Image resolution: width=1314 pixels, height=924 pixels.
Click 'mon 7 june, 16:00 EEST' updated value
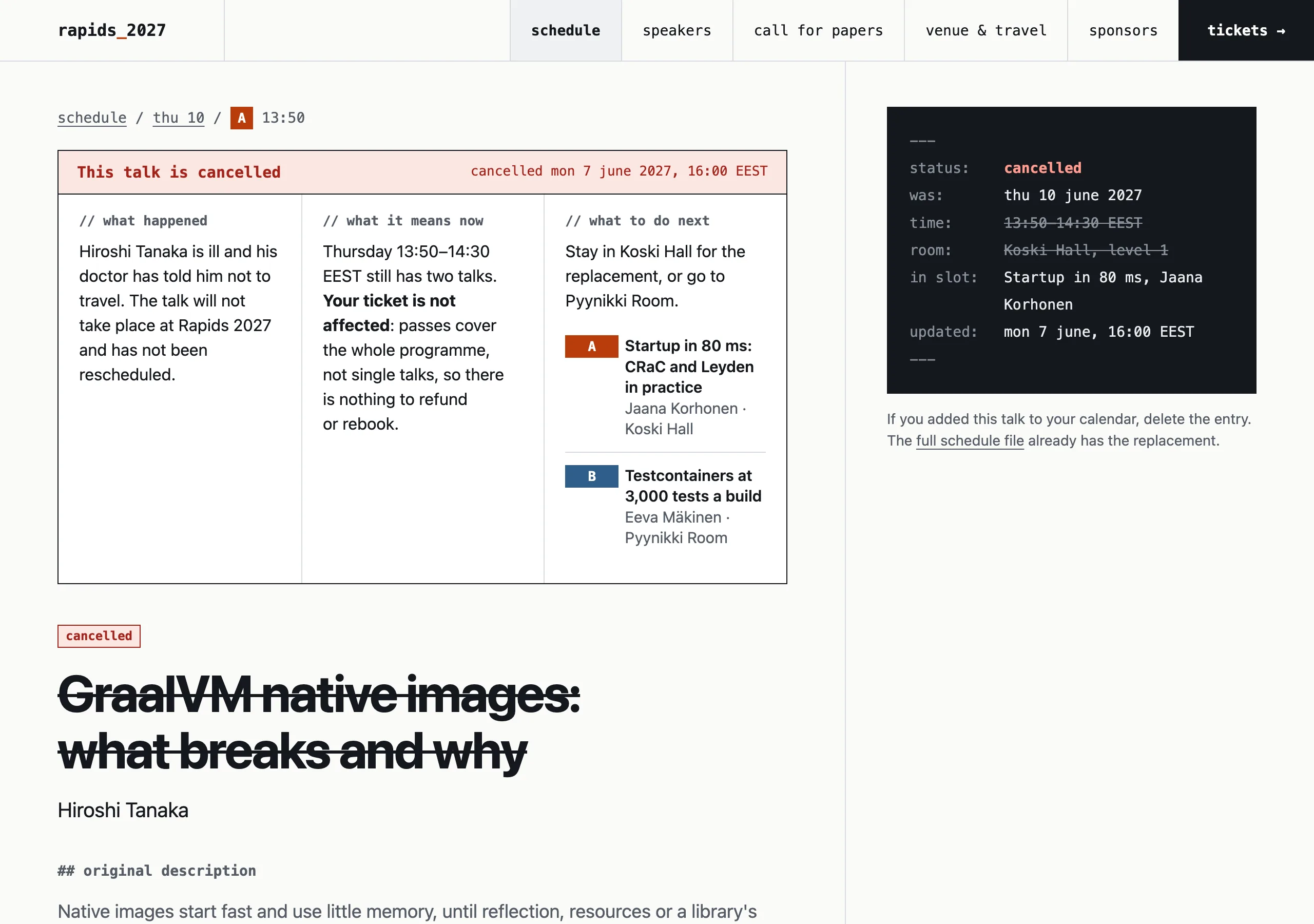(x=1099, y=332)
